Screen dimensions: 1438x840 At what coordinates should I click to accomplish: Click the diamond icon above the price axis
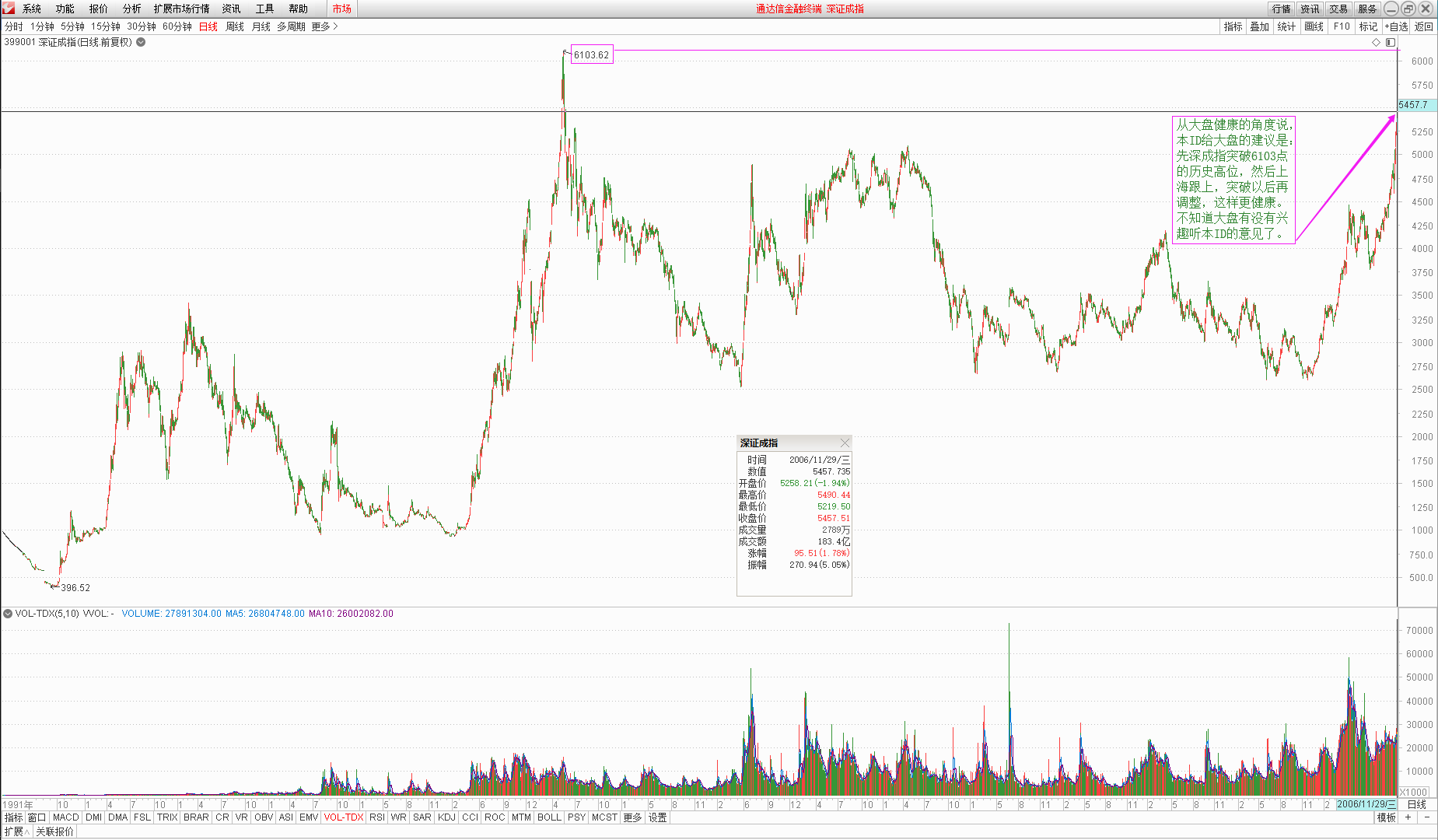coord(1376,43)
